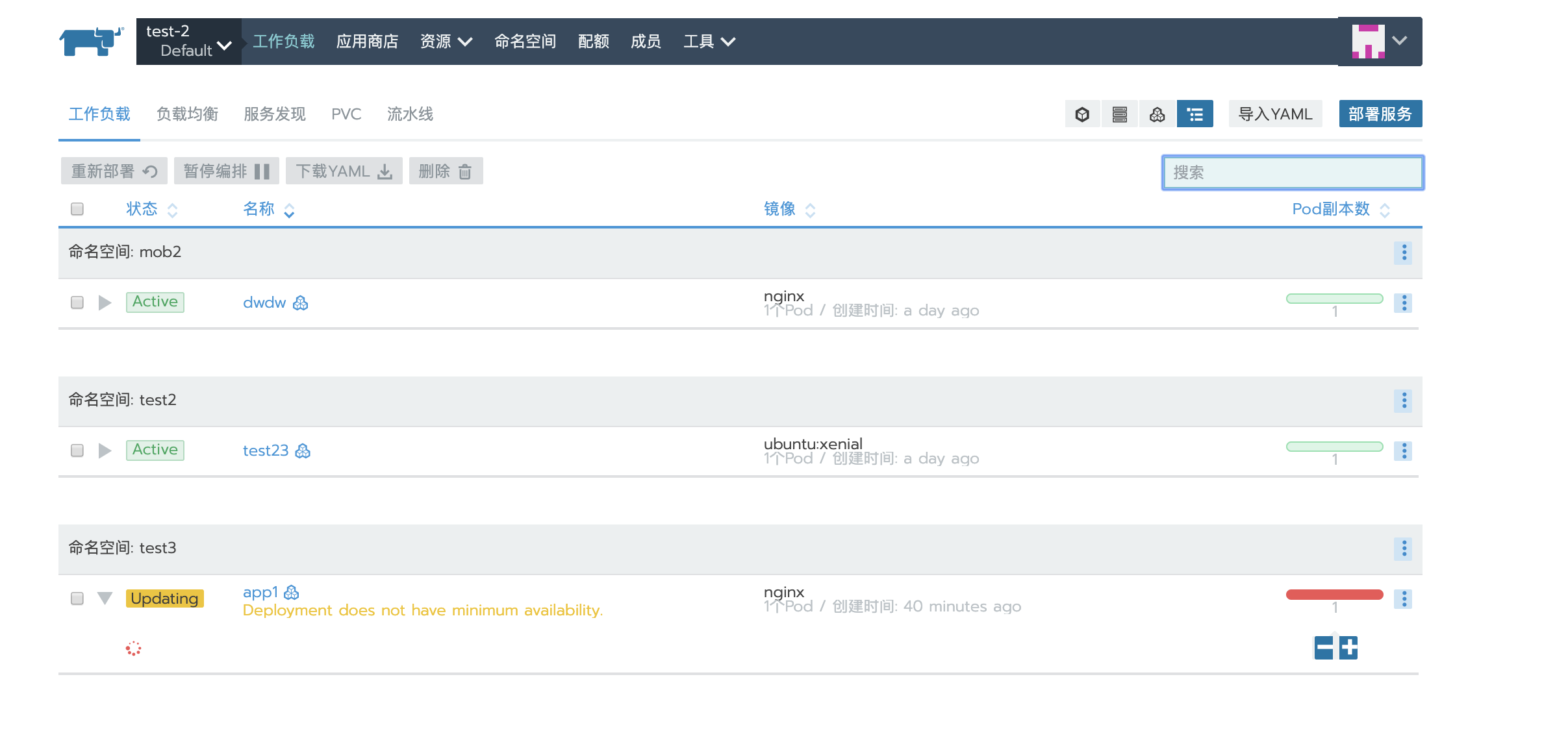Collapse the app1 expanded pod details
This screenshot has width=1568, height=740.
click(104, 598)
